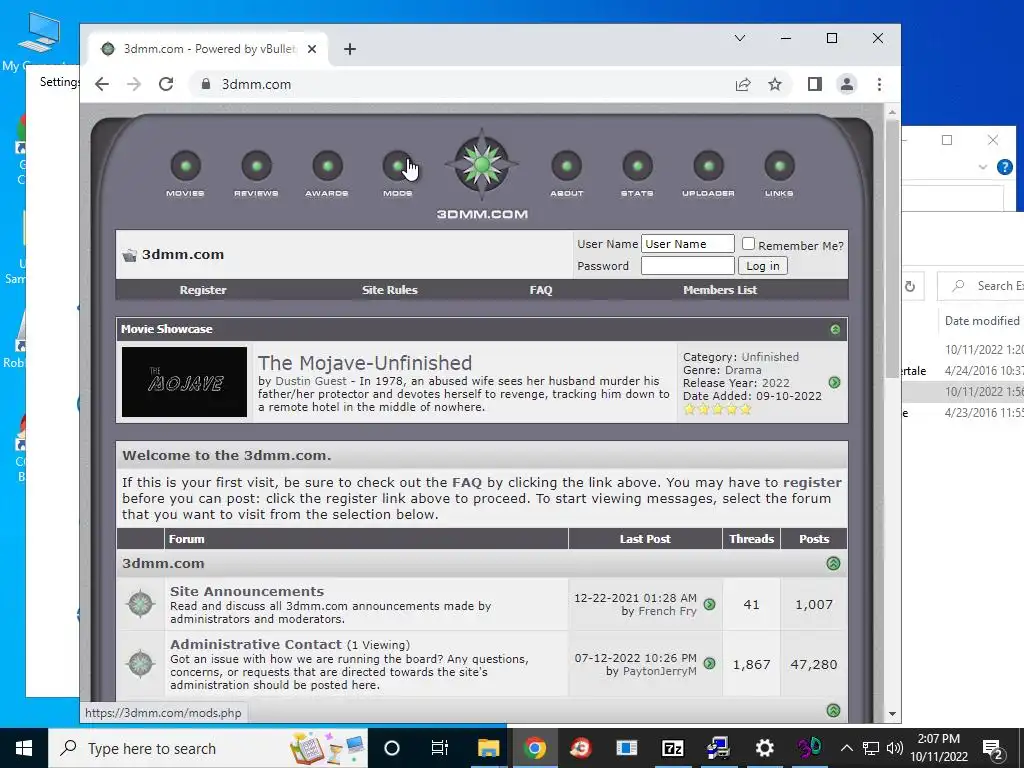Screen dimensions: 1024x768
Task: Open the Links navigation orb
Action: click(x=779, y=166)
